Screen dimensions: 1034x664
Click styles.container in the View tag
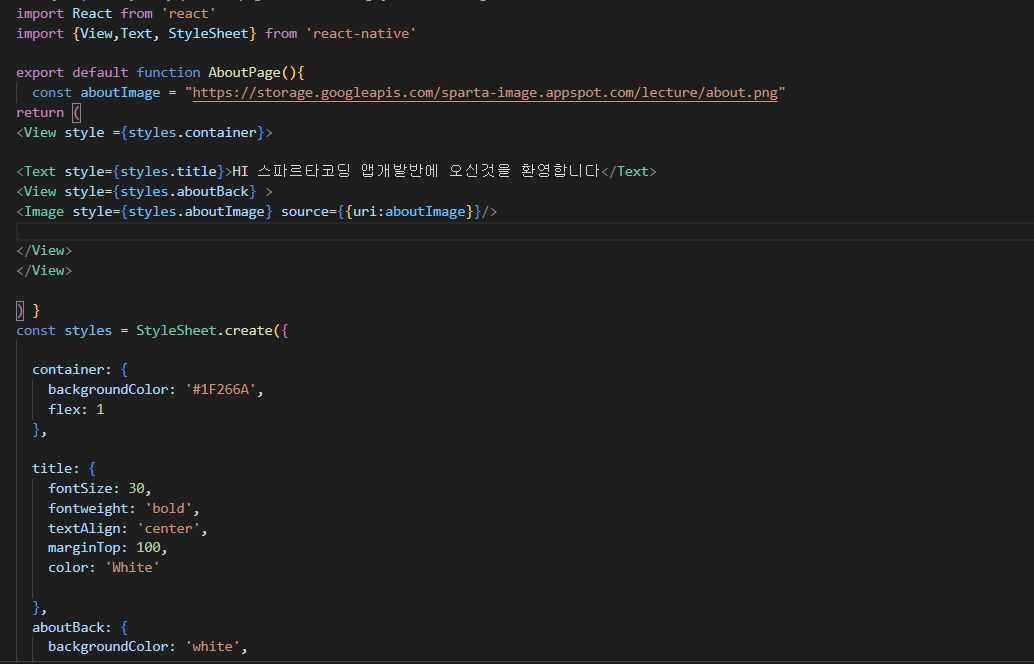tap(192, 133)
